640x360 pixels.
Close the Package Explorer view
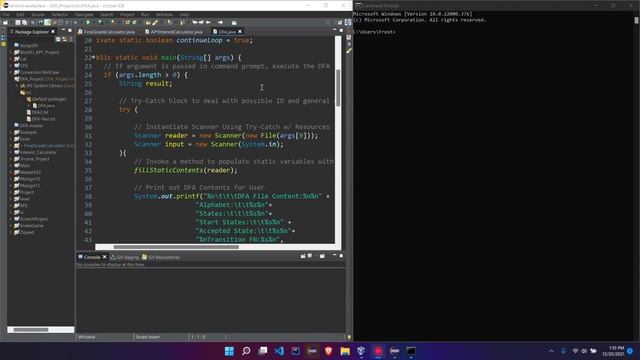pos(53,31)
